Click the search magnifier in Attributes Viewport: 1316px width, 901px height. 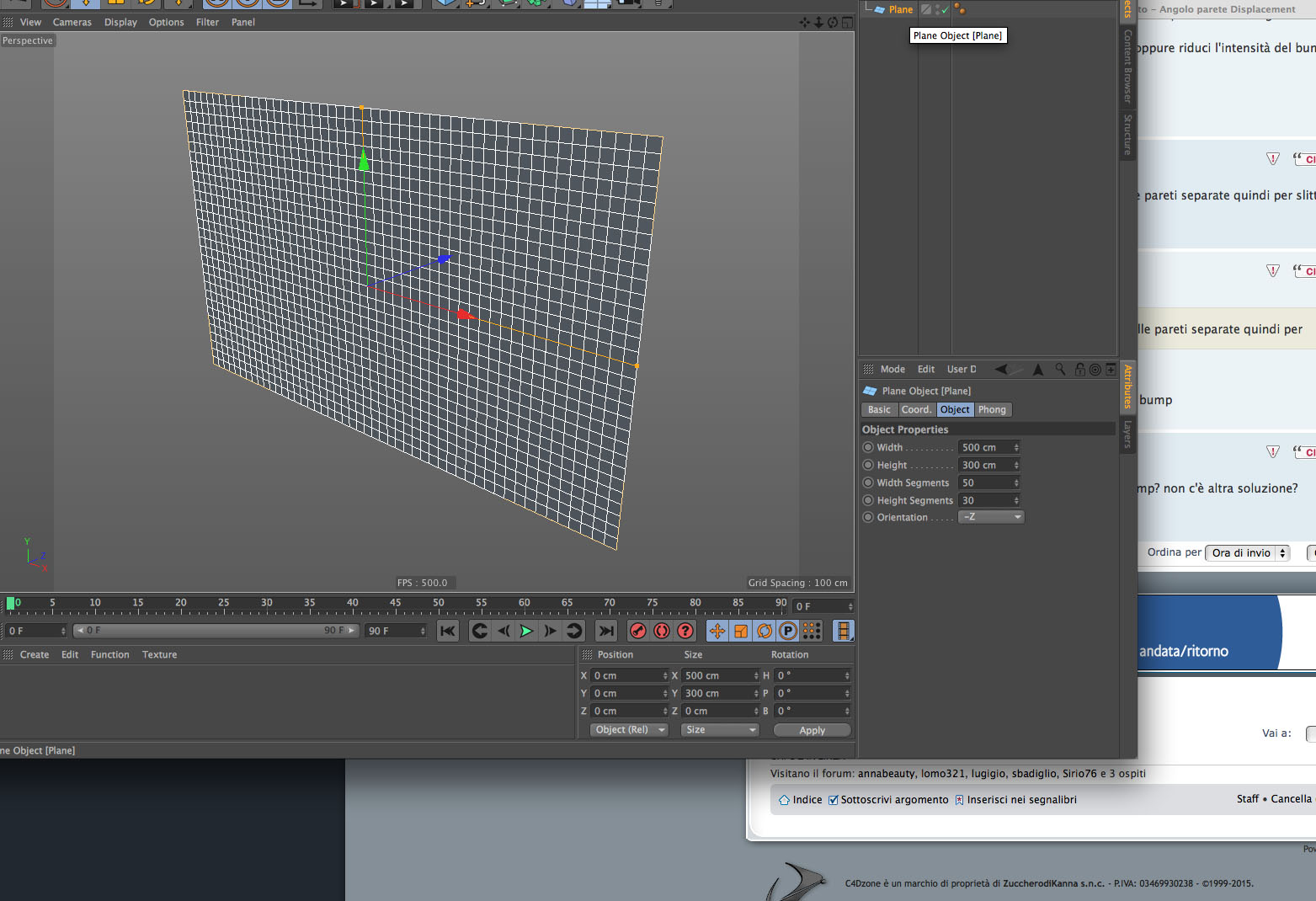(1060, 369)
